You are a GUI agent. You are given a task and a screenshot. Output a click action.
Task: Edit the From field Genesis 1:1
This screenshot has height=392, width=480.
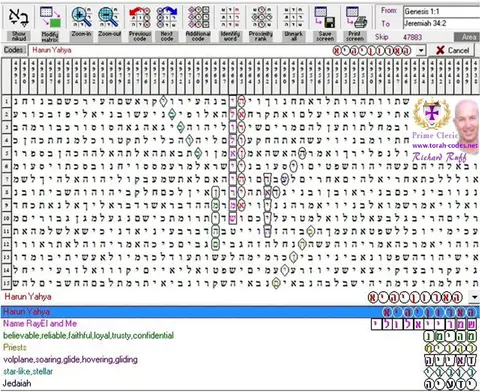pyautogui.click(x=441, y=12)
